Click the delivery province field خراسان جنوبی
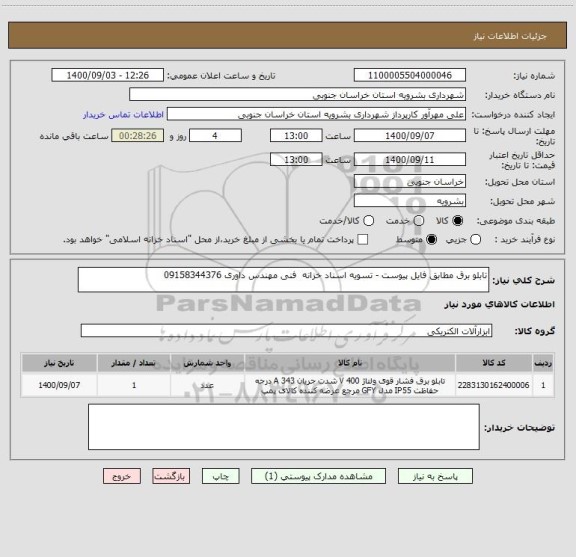This screenshot has width=576, height=557. (x=410, y=182)
